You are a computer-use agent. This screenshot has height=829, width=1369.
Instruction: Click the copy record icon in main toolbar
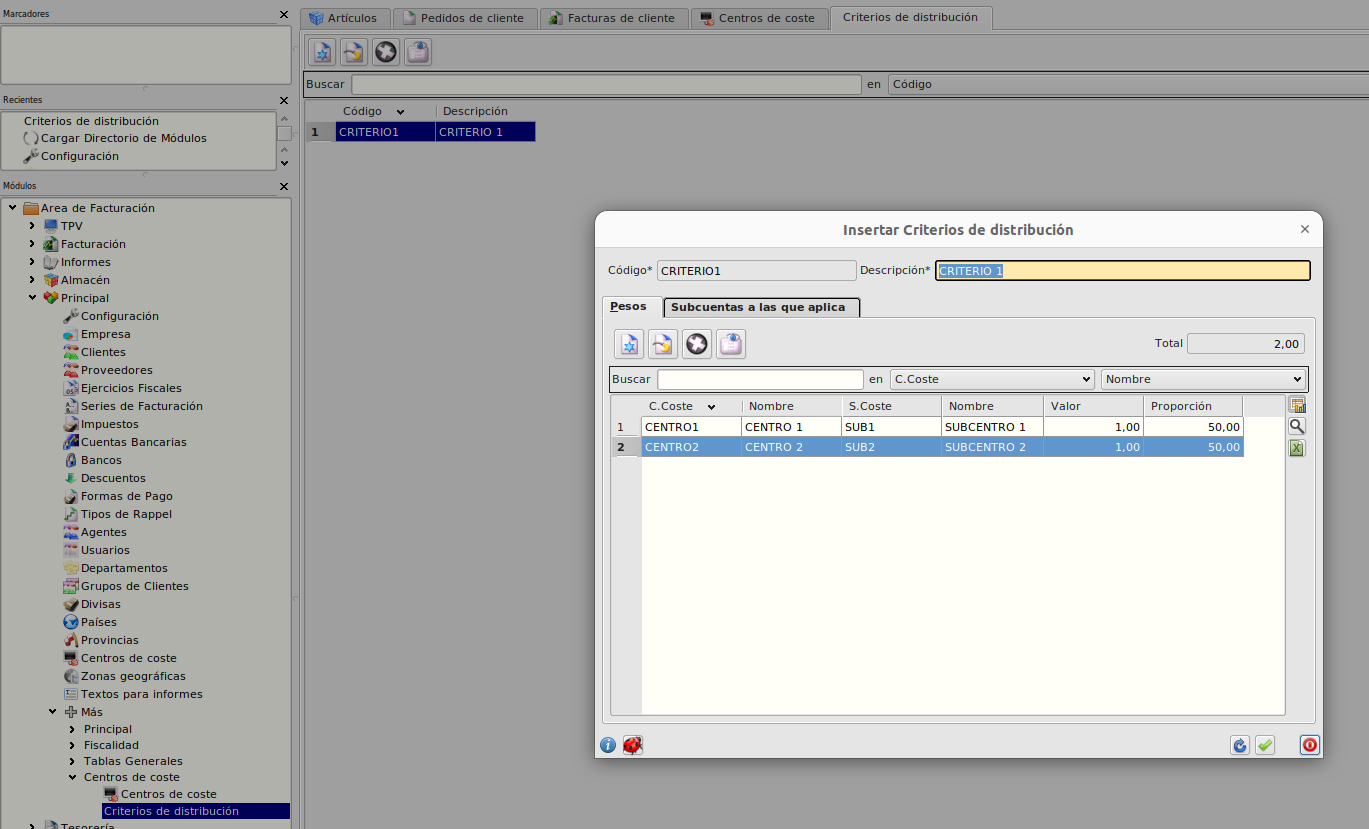coord(418,52)
